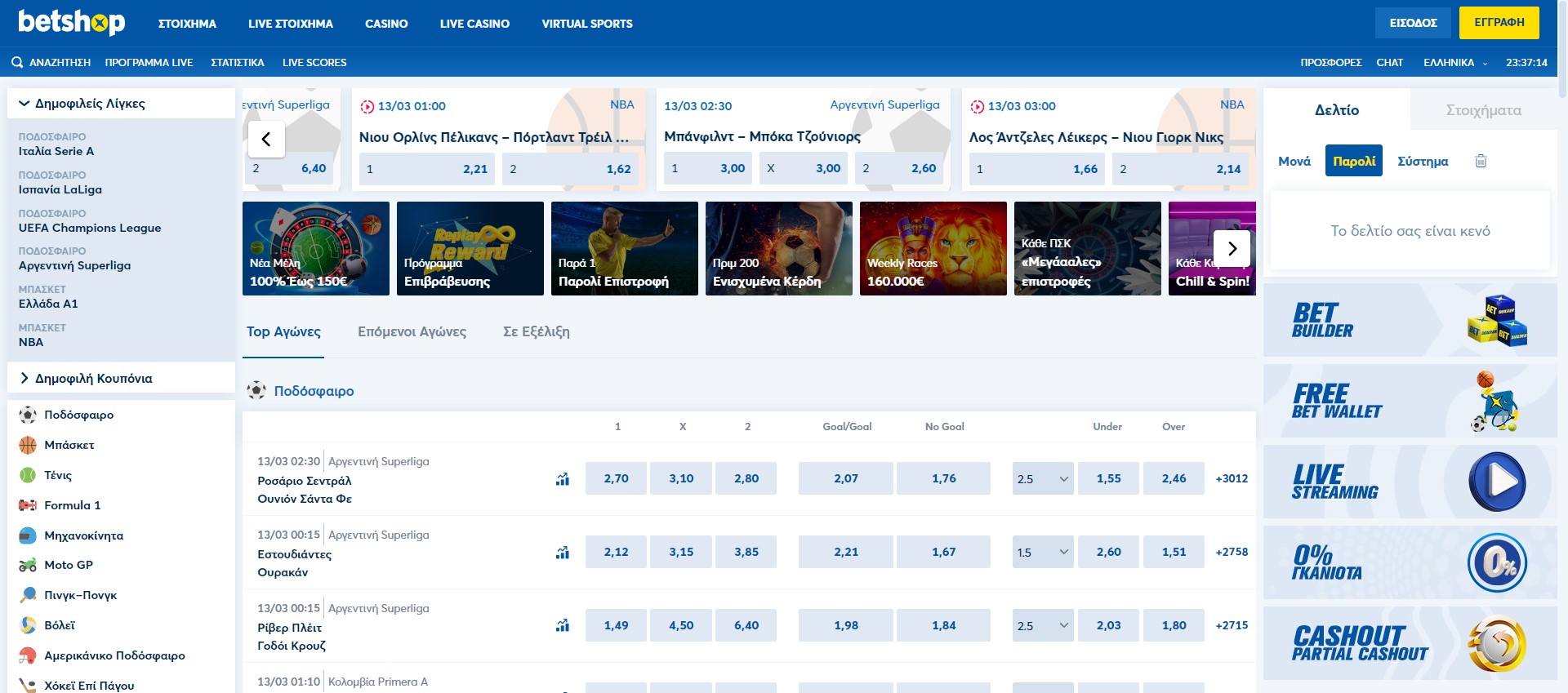
Task: Open the search magnifier icon
Action: coord(17,62)
